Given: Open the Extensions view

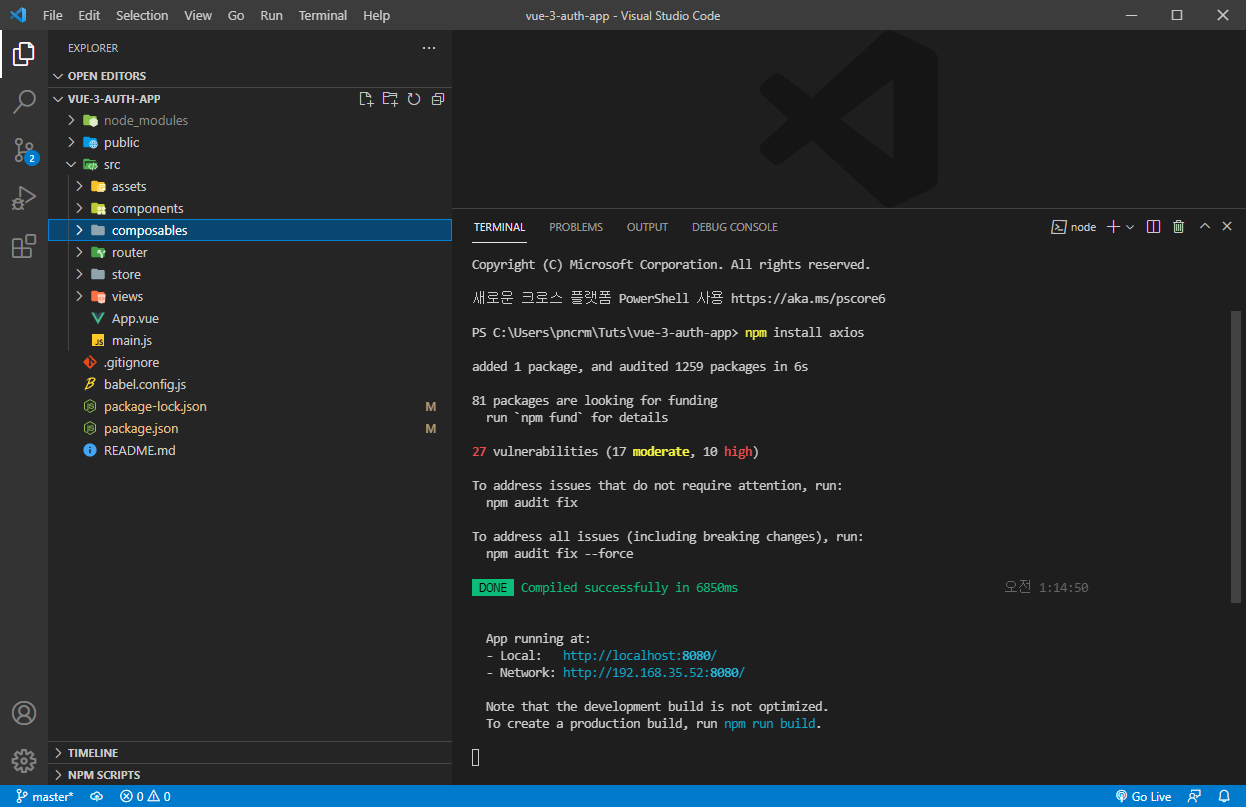Looking at the screenshot, I should click(24, 246).
